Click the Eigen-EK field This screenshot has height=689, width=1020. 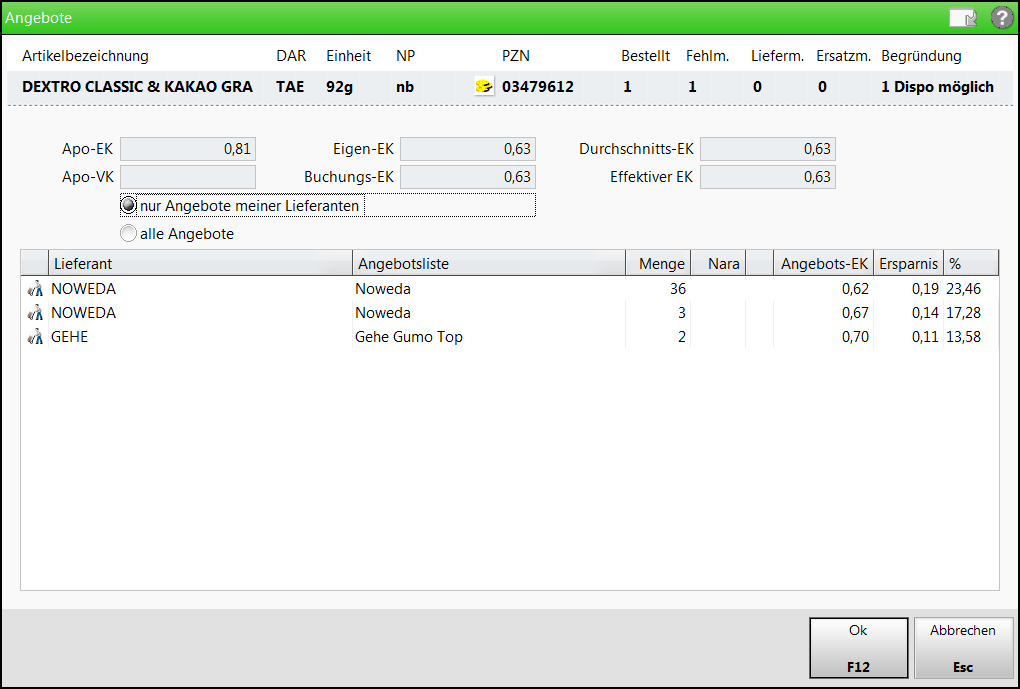tap(468, 149)
